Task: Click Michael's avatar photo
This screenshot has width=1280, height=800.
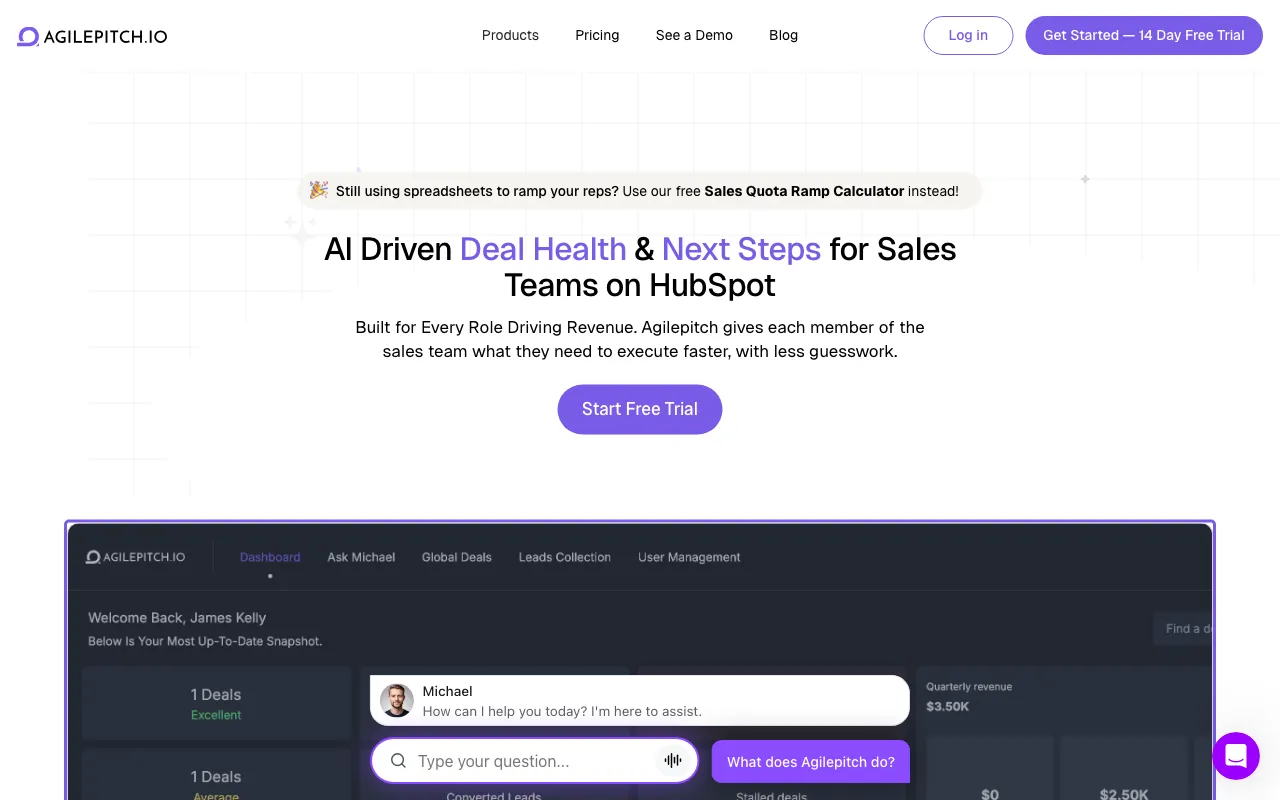Action: (x=397, y=701)
